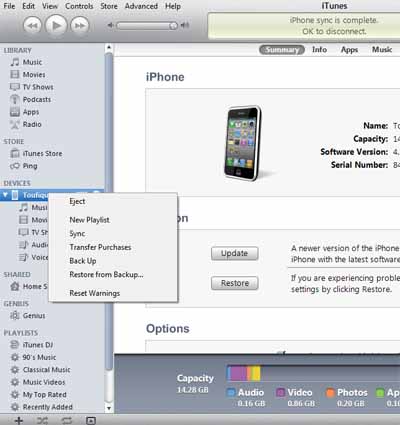
Task: Open the Advanced menu
Action: tap(141, 6)
